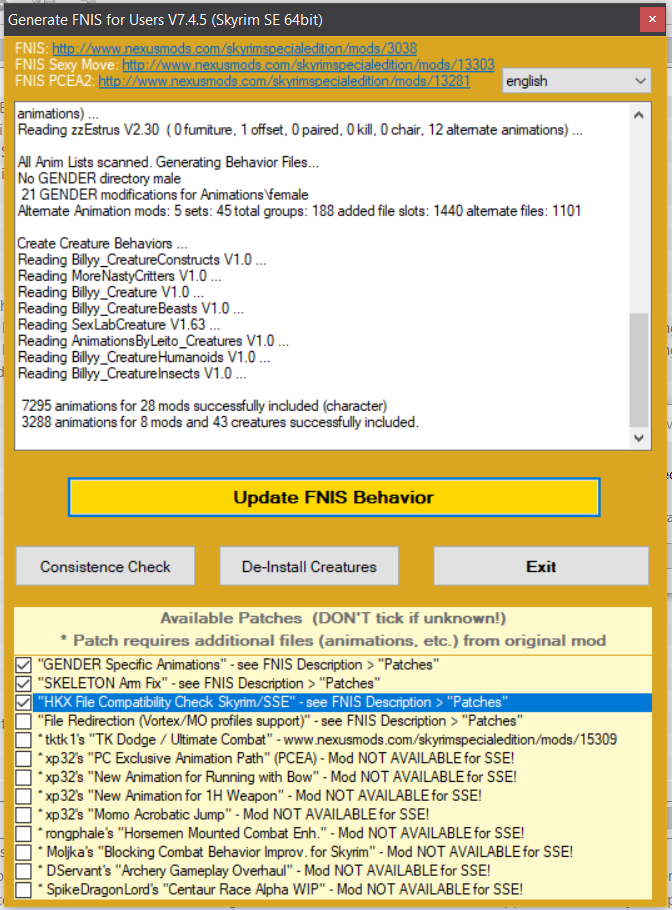
Task: Click the Update FNIS Behavior button
Action: point(334,497)
